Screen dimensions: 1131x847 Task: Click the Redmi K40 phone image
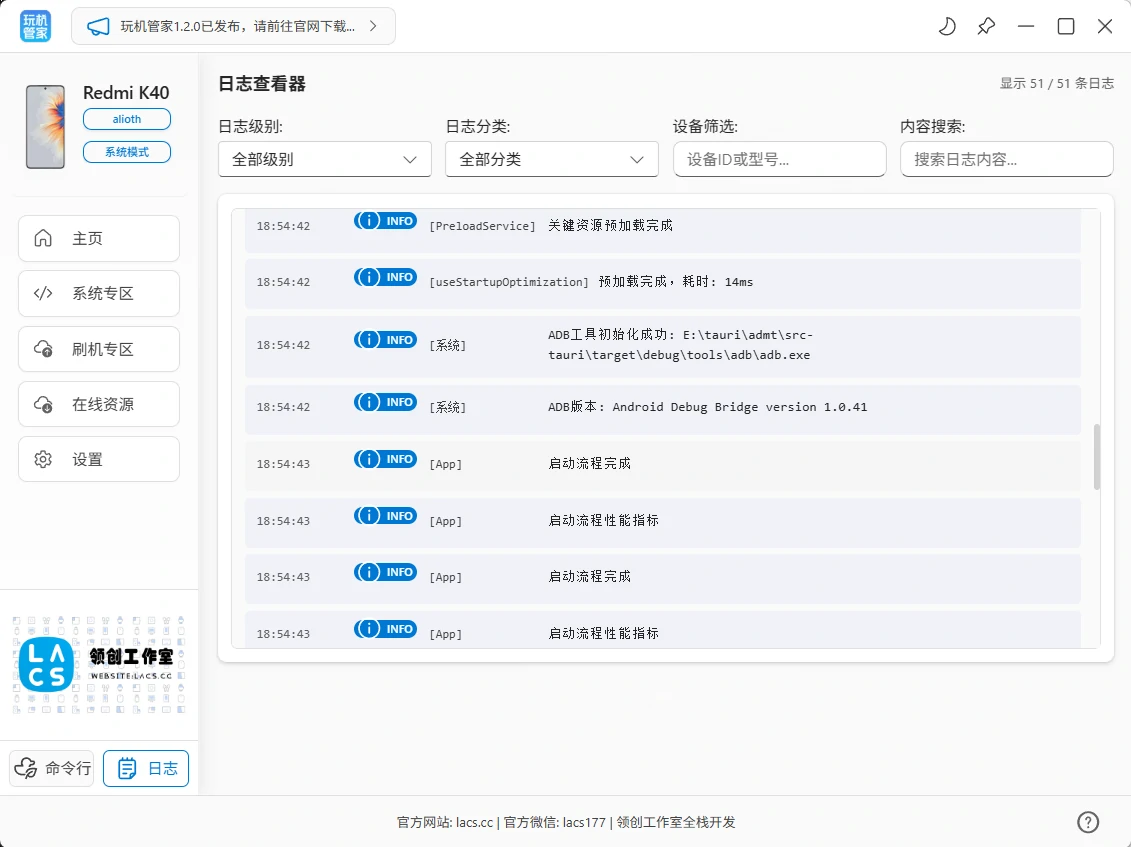point(45,127)
